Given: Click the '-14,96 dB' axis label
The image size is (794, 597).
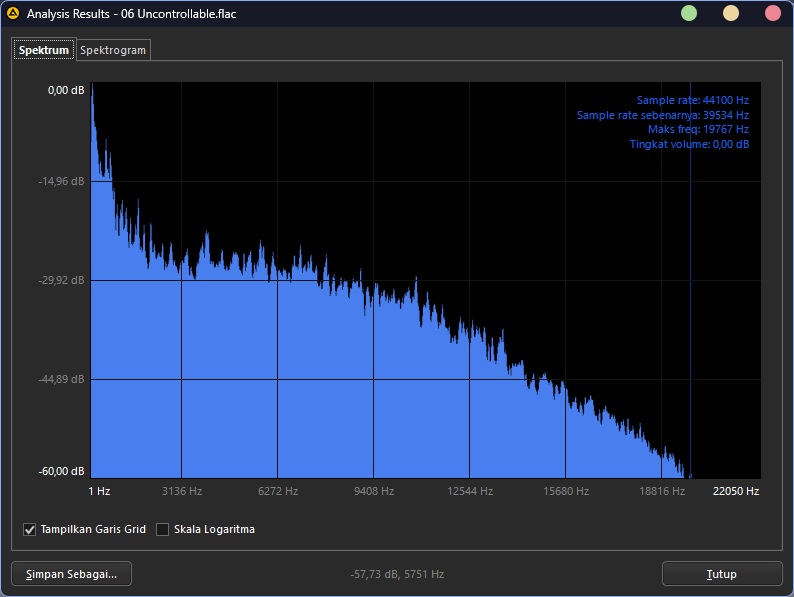Looking at the screenshot, I should pos(61,181).
